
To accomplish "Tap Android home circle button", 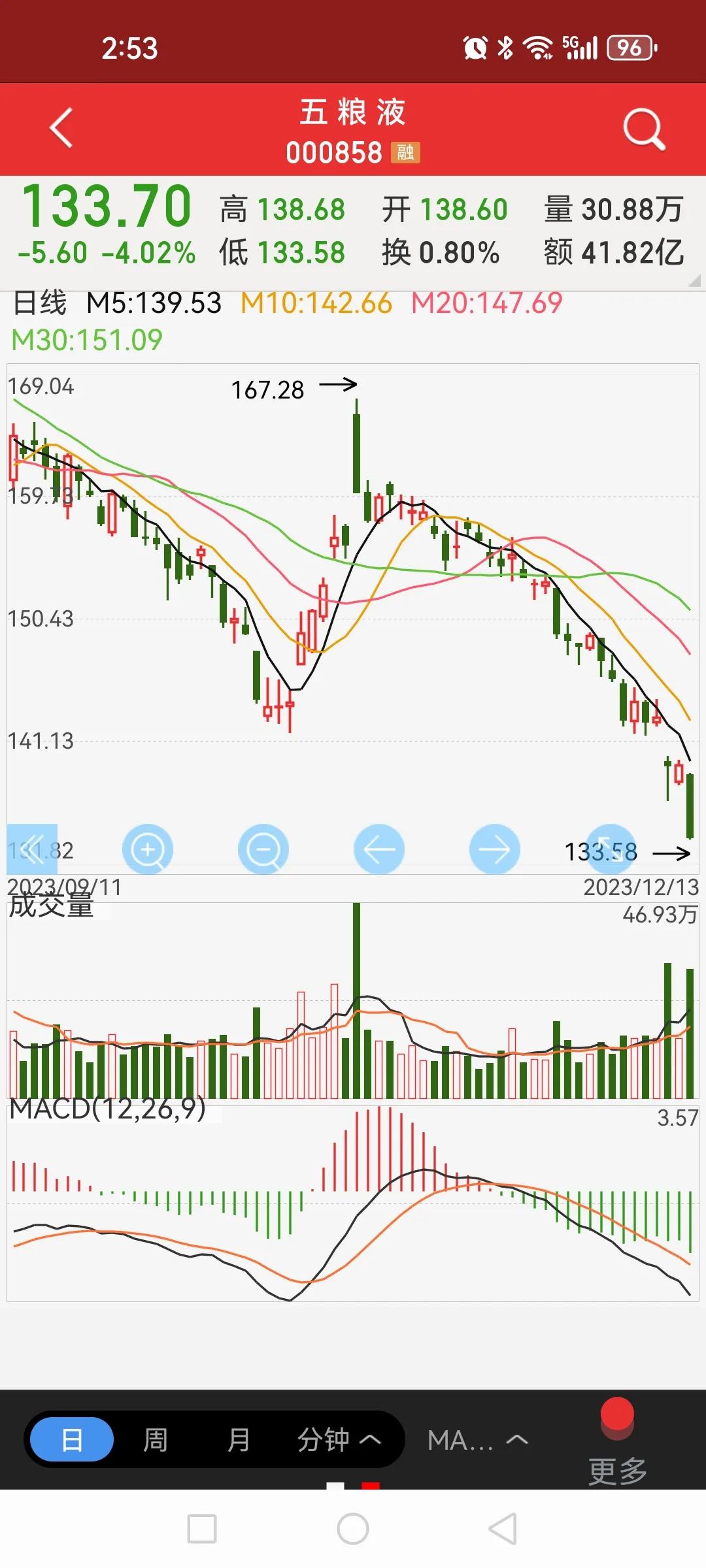I will [x=353, y=1529].
